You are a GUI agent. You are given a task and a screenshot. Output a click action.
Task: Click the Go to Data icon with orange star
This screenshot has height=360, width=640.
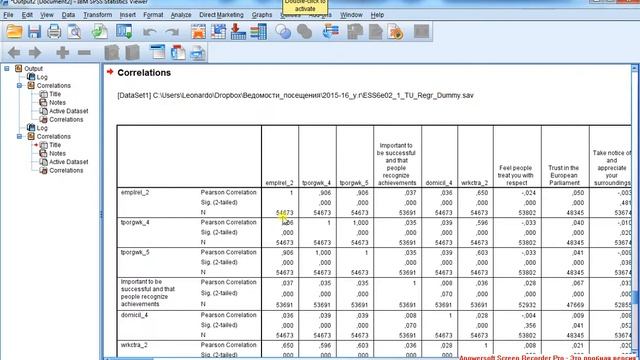[198, 31]
